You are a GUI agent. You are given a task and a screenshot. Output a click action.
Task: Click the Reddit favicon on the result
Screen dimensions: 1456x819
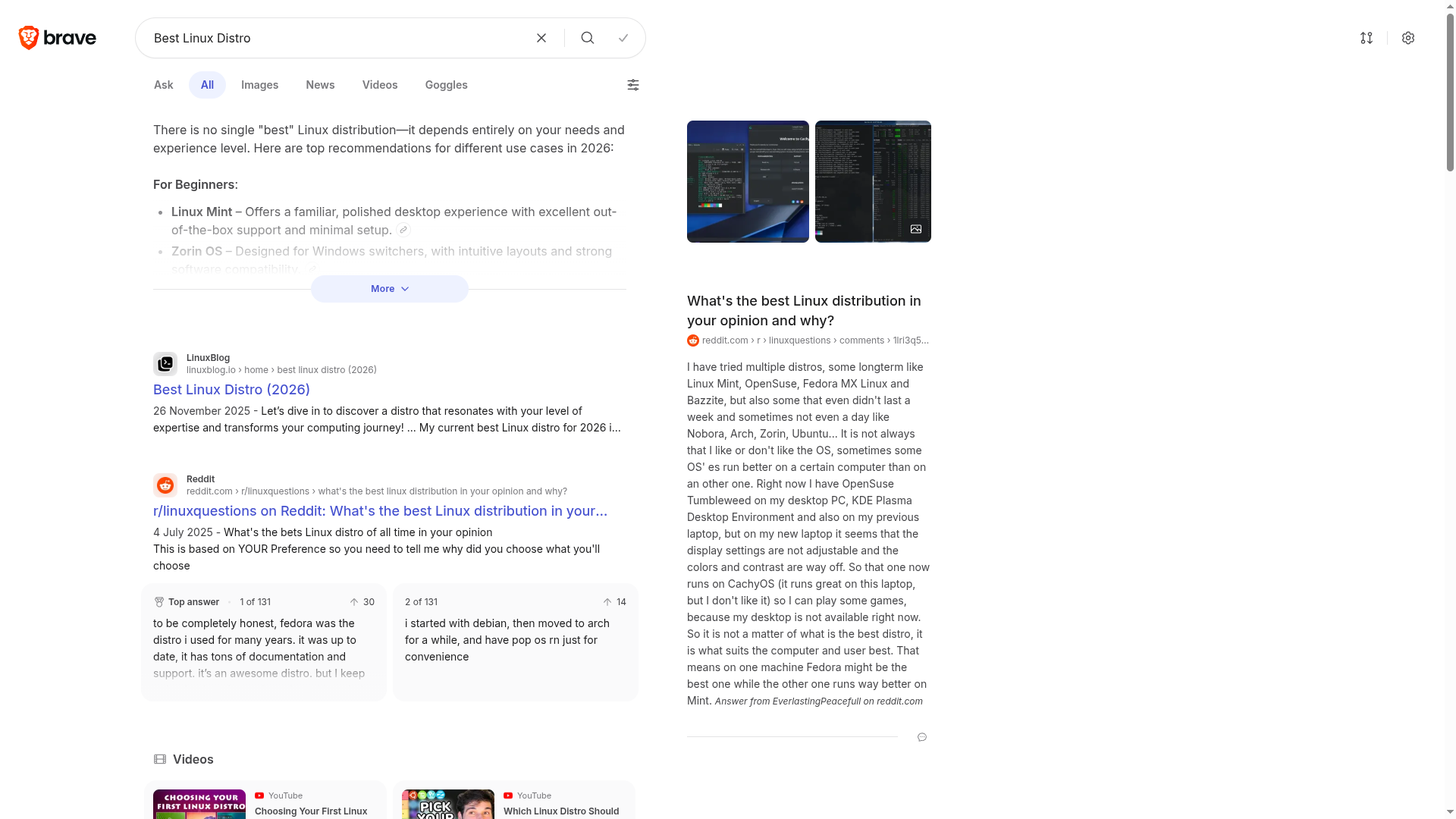(x=165, y=485)
